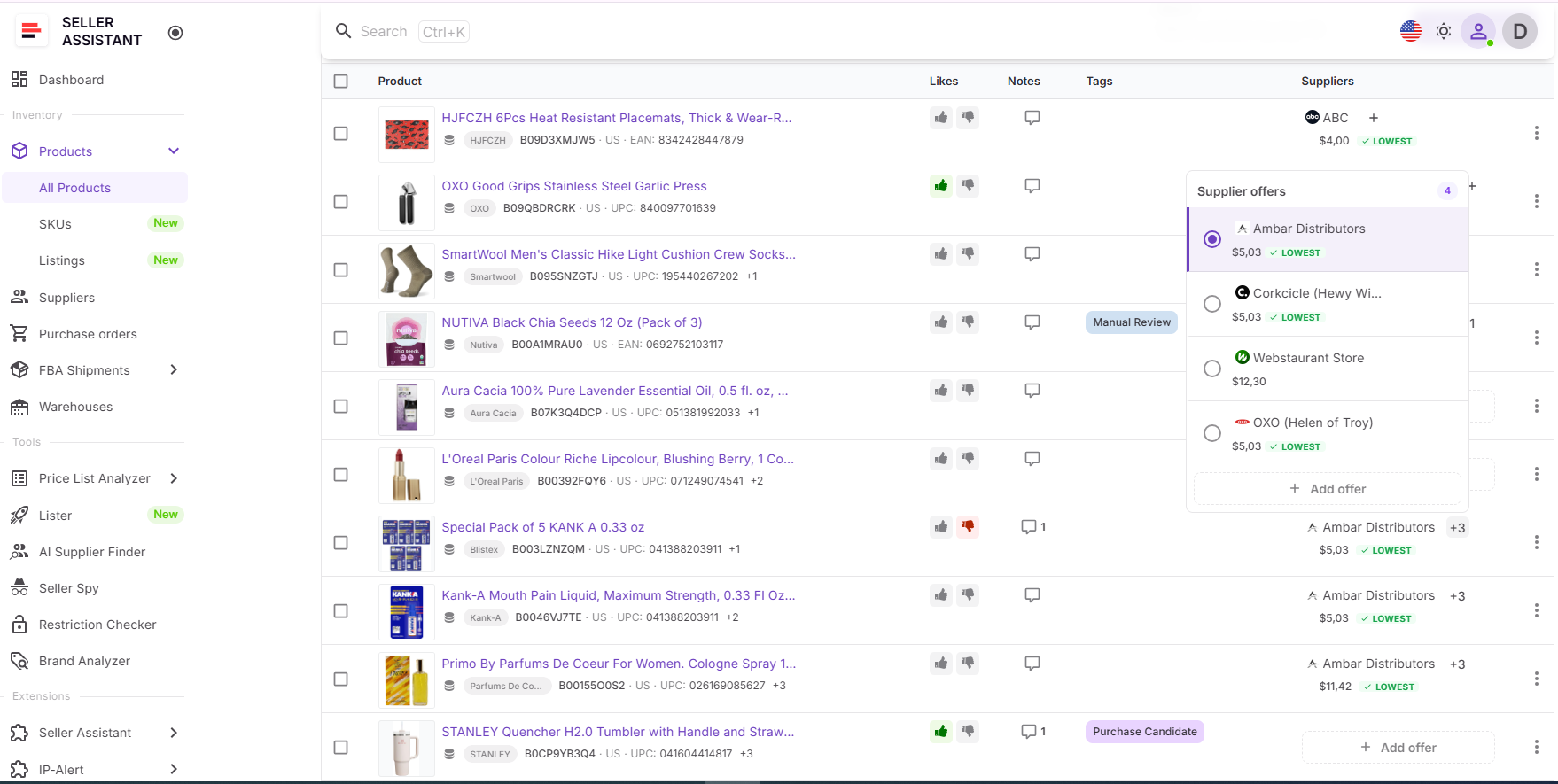The width and height of the screenshot is (1558, 784).
Task: Dislike the SmartWool Socks product
Action: tap(968, 253)
